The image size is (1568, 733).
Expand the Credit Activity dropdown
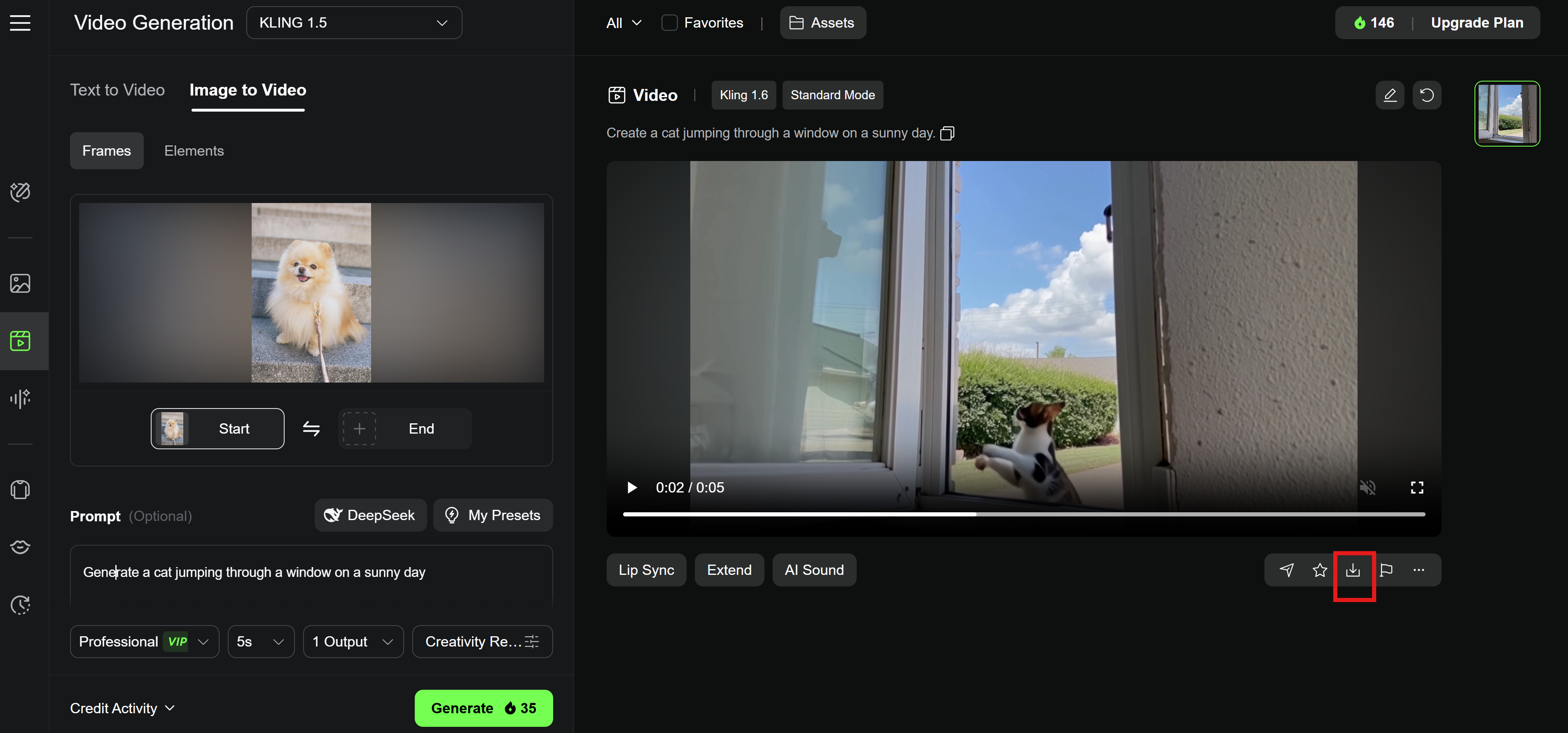click(122, 708)
